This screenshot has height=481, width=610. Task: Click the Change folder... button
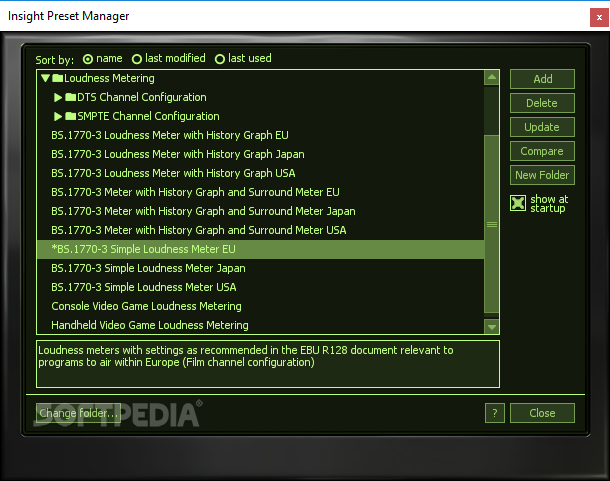[x=78, y=413]
